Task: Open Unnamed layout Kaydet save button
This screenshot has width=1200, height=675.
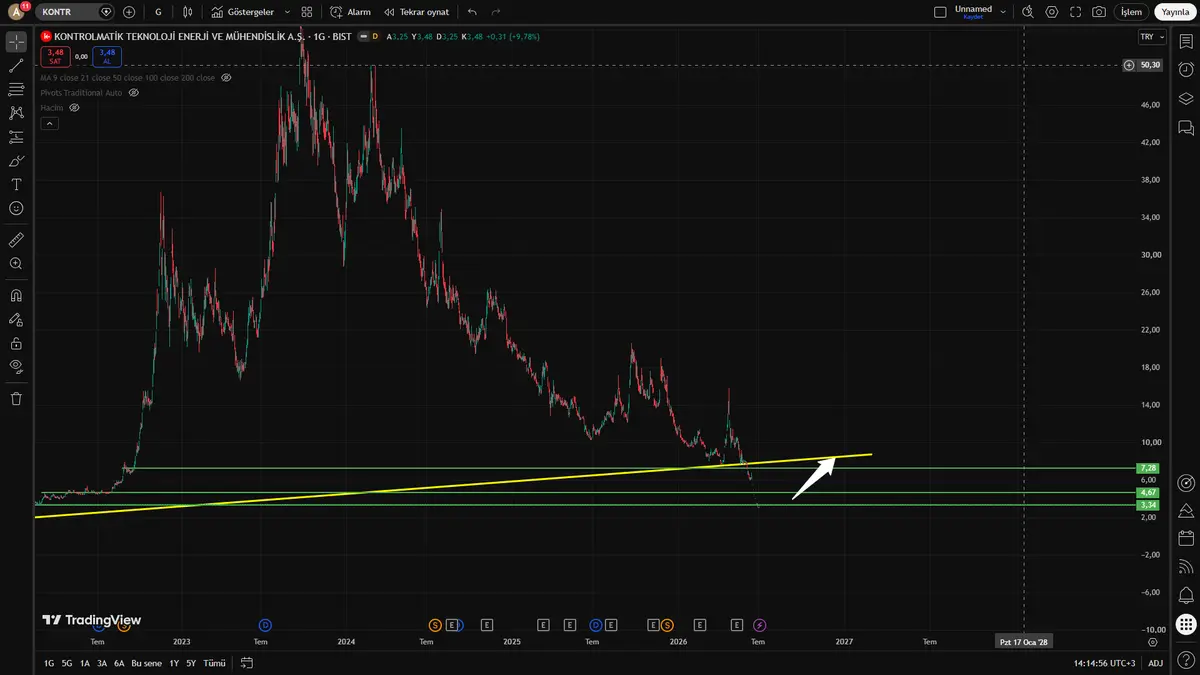Action: click(x=973, y=12)
